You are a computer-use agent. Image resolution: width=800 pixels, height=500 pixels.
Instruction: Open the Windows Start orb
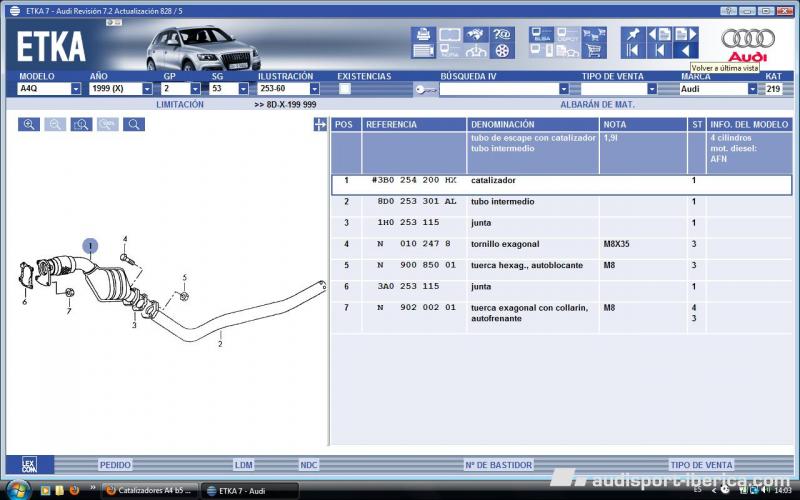[x=17, y=490]
